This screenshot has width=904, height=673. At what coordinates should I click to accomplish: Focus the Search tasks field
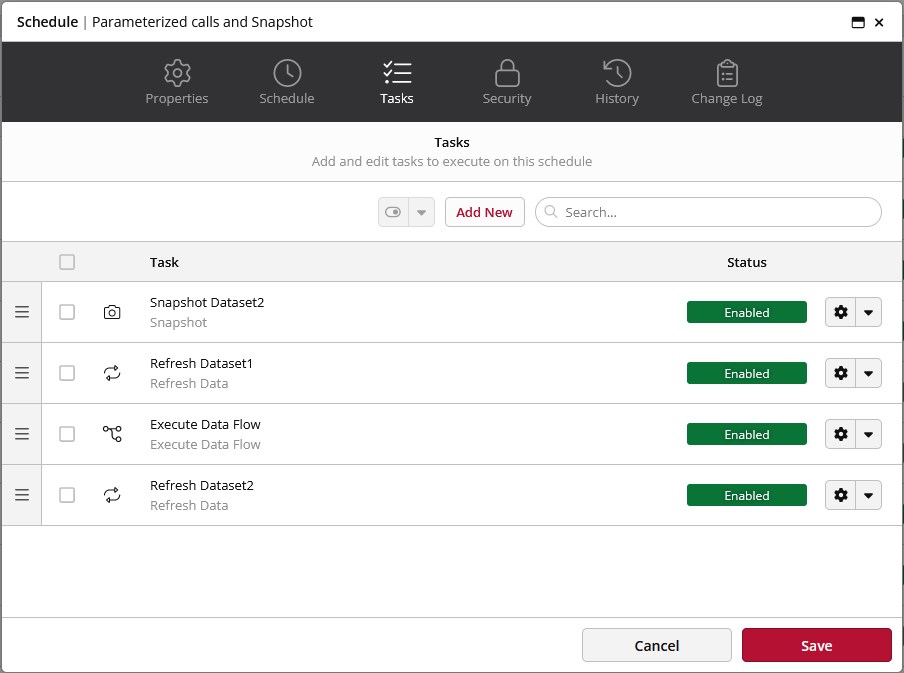pyautogui.click(x=708, y=212)
